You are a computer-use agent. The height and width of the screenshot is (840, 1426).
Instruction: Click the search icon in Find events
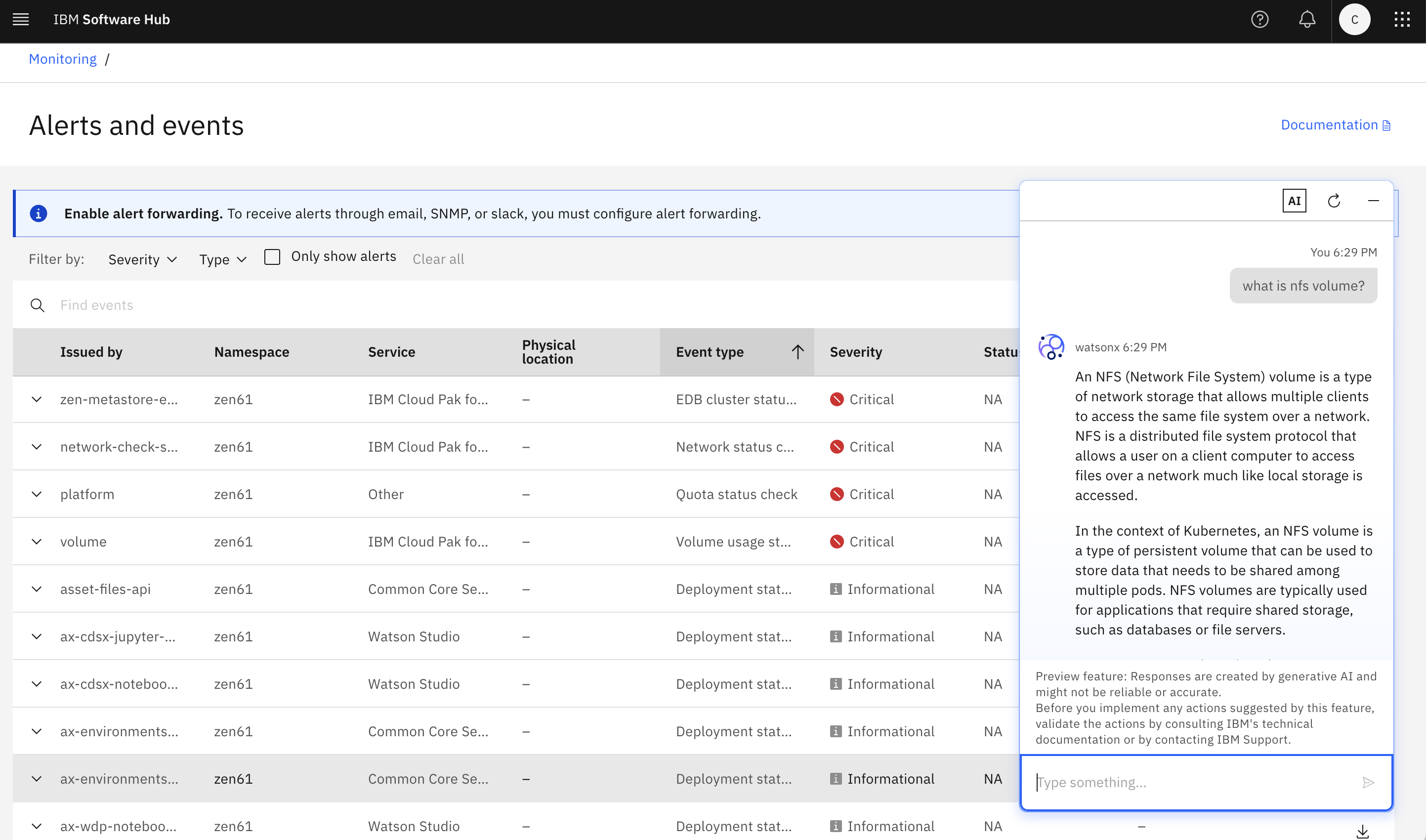pos(38,304)
